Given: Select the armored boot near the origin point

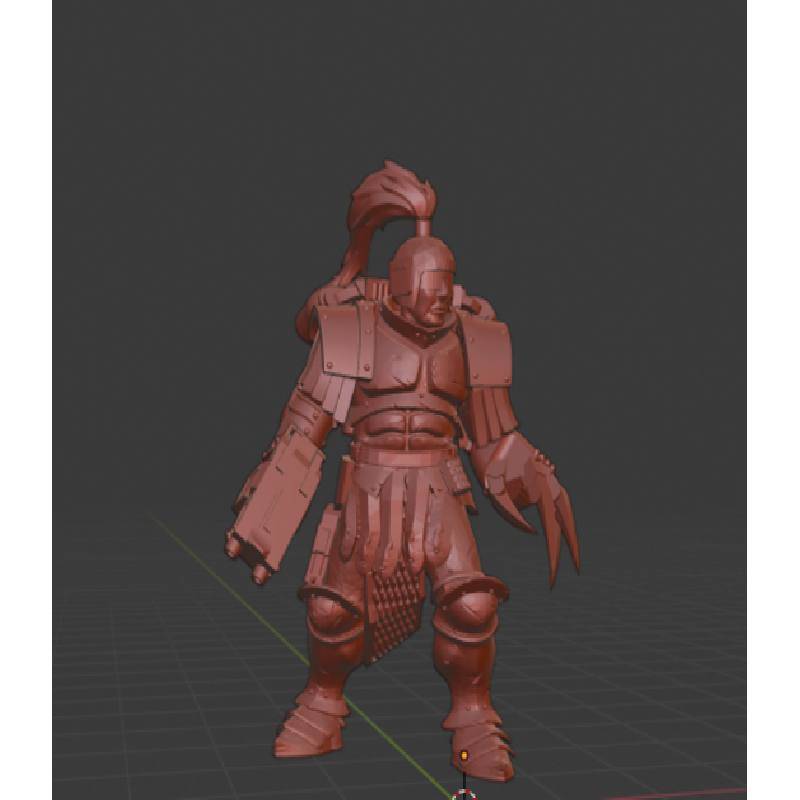Looking at the screenshot, I should click(480, 740).
